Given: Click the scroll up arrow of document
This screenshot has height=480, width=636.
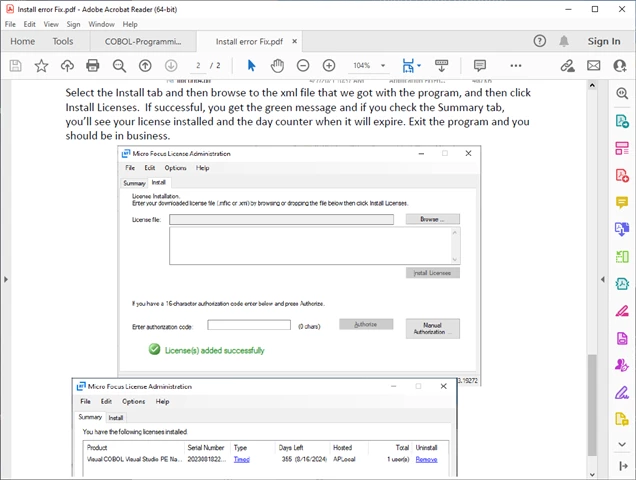Looking at the screenshot, I should 592,85.
